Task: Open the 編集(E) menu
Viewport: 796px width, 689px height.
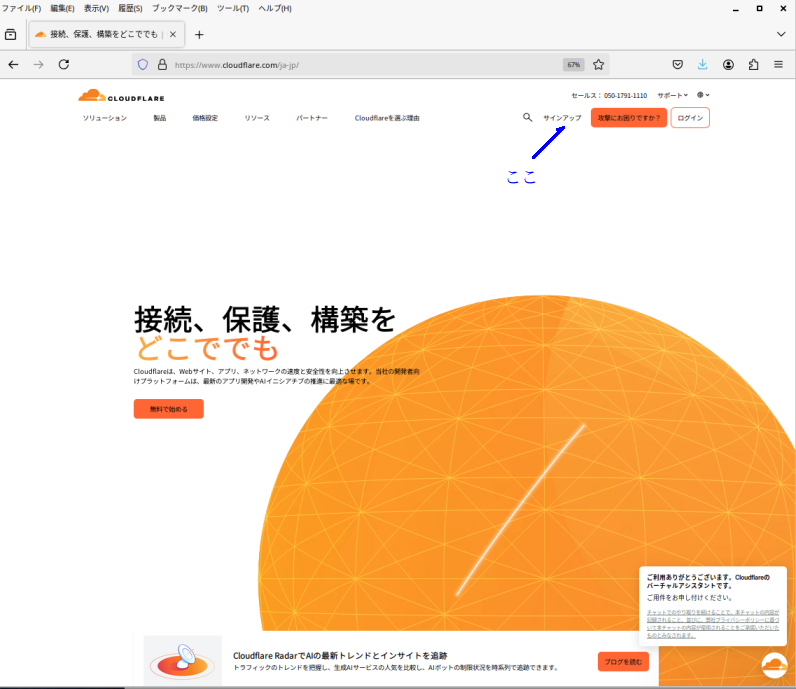Action: click(x=62, y=9)
